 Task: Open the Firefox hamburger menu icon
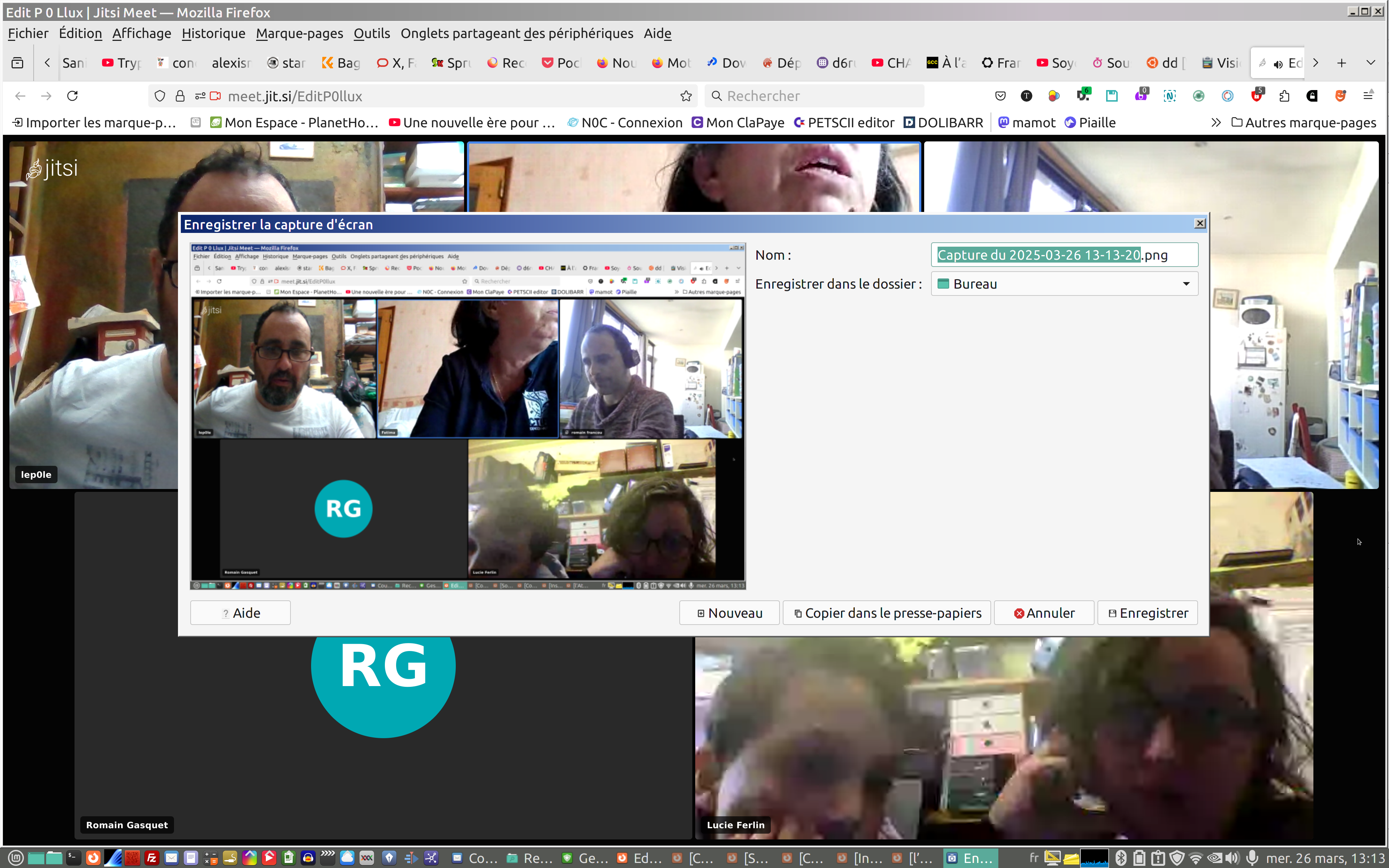pyautogui.click(x=1368, y=96)
